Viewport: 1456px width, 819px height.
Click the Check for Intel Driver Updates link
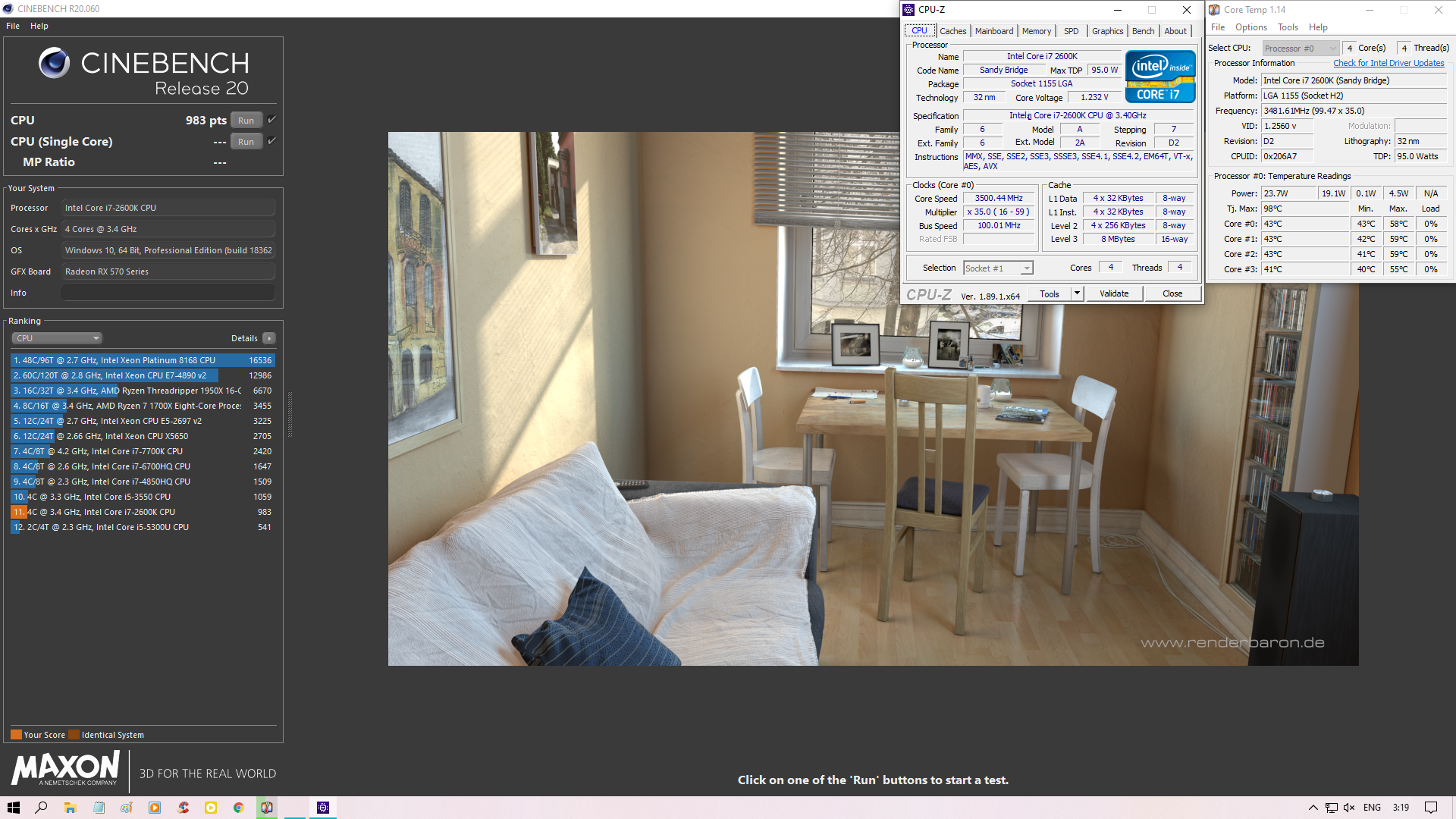pos(1389,63)
